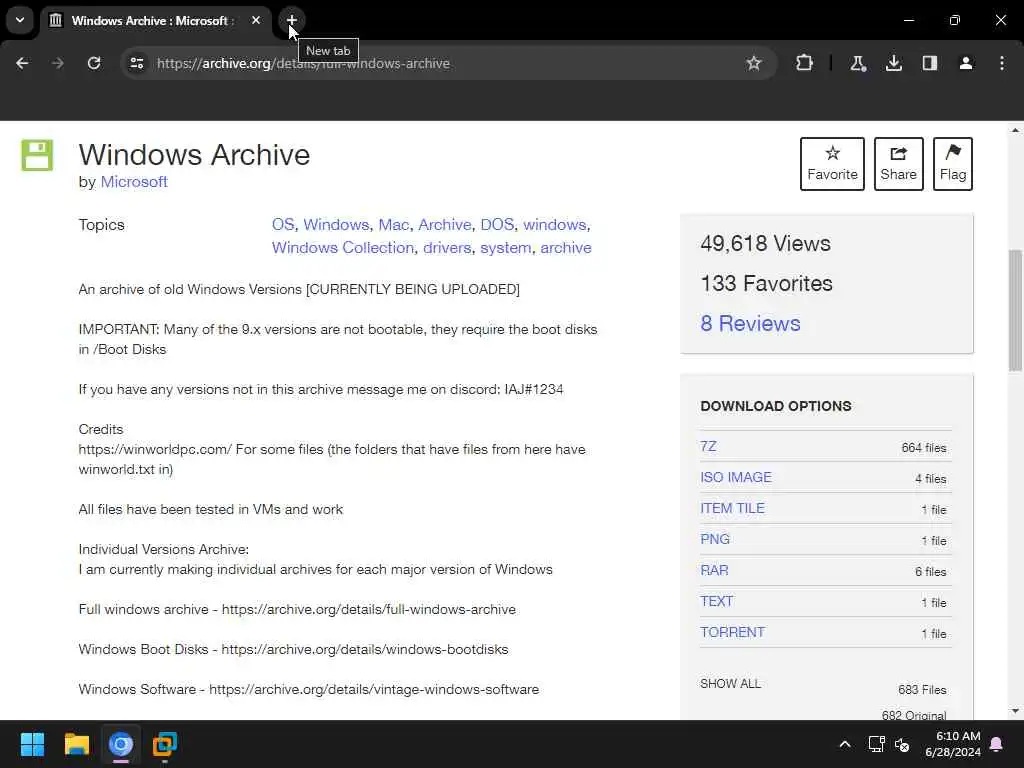Click the forward navigation arrow
This screenshot has height=768, width=1024.
tap(57, 63)
